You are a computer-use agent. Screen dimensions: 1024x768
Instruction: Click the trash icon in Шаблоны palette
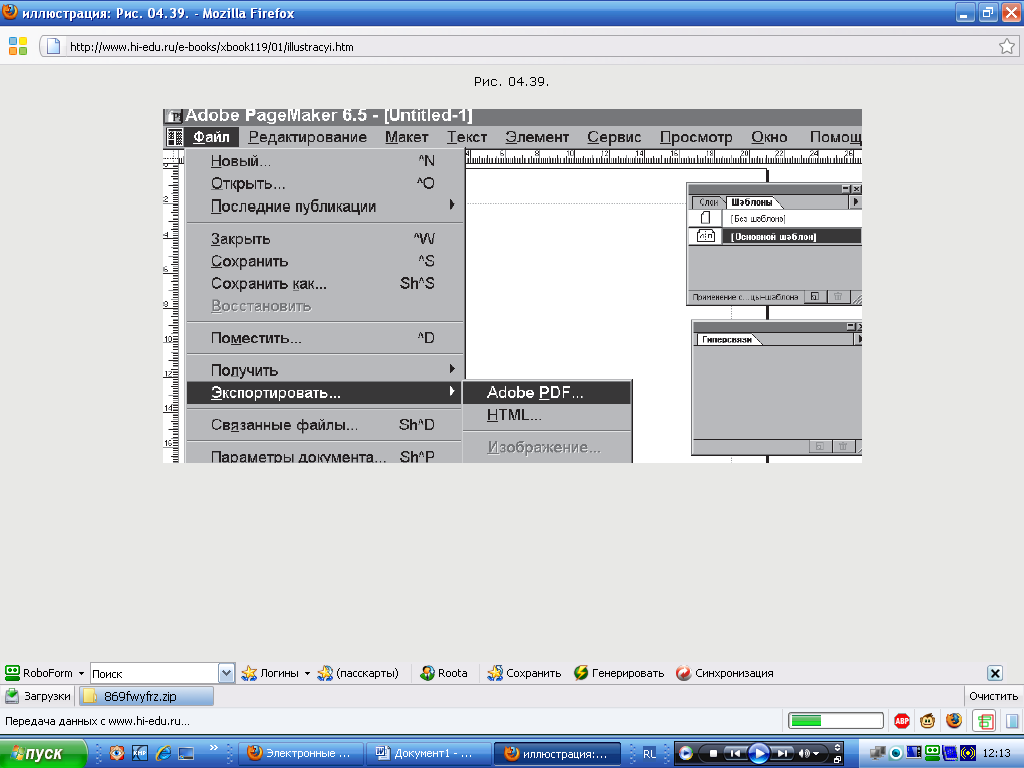[837, 297]
